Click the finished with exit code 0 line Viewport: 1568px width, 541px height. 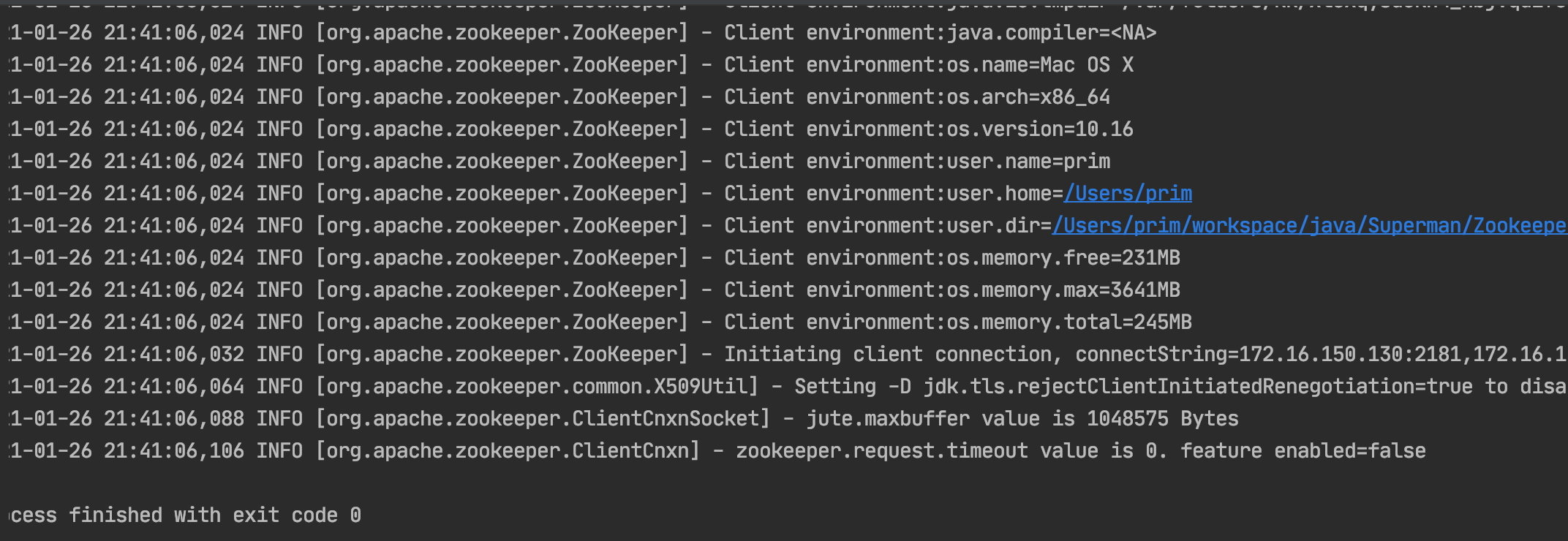click(x=186, y=515)
